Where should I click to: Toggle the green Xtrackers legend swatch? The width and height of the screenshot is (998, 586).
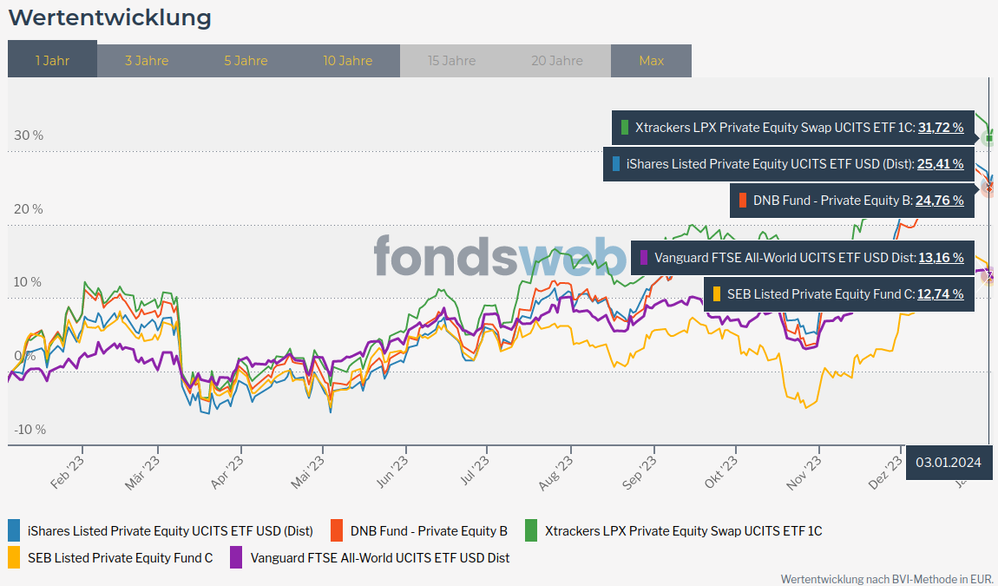pos(532,530)
